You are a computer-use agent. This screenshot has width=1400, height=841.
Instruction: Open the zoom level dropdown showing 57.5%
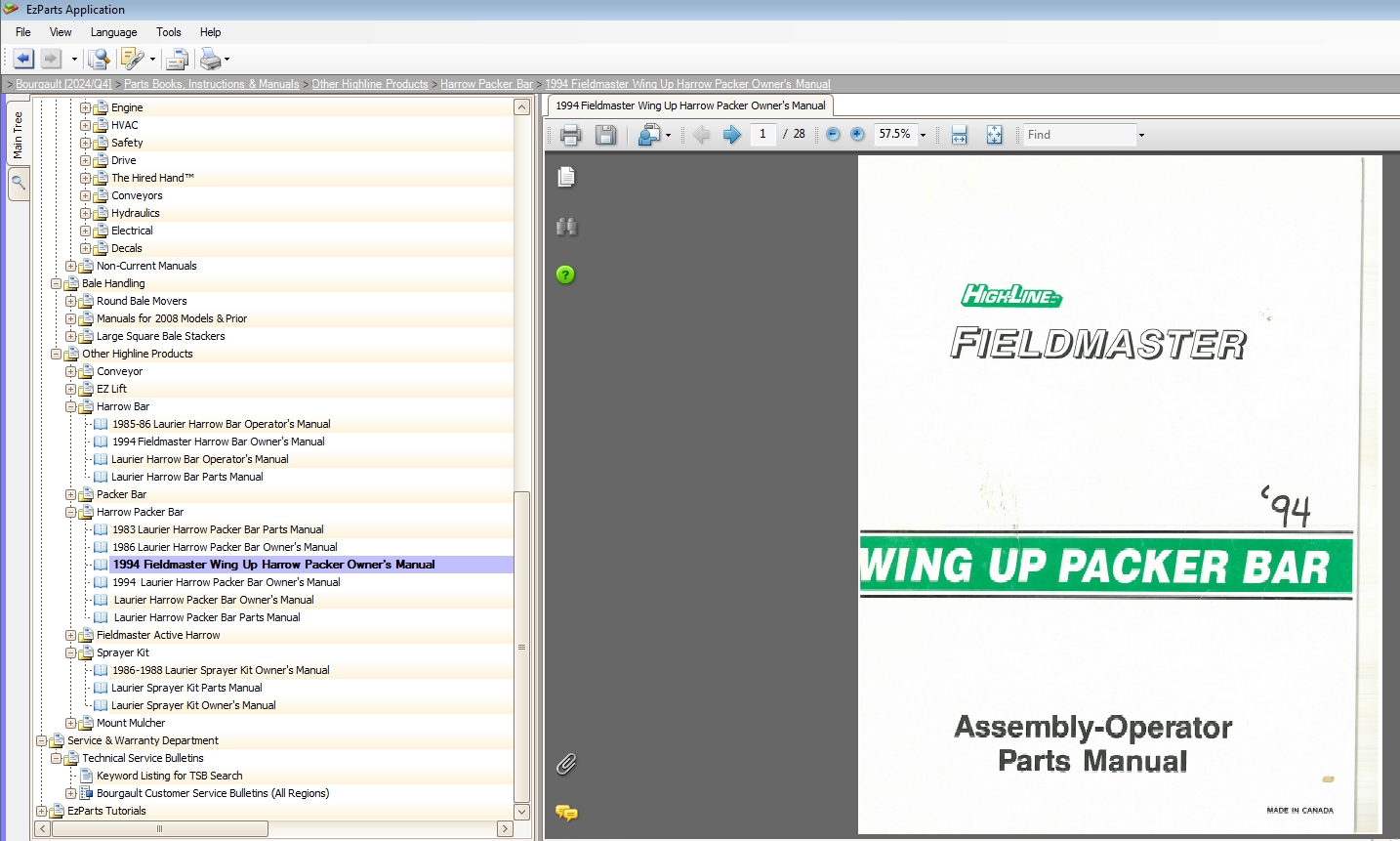coord(922,135)
